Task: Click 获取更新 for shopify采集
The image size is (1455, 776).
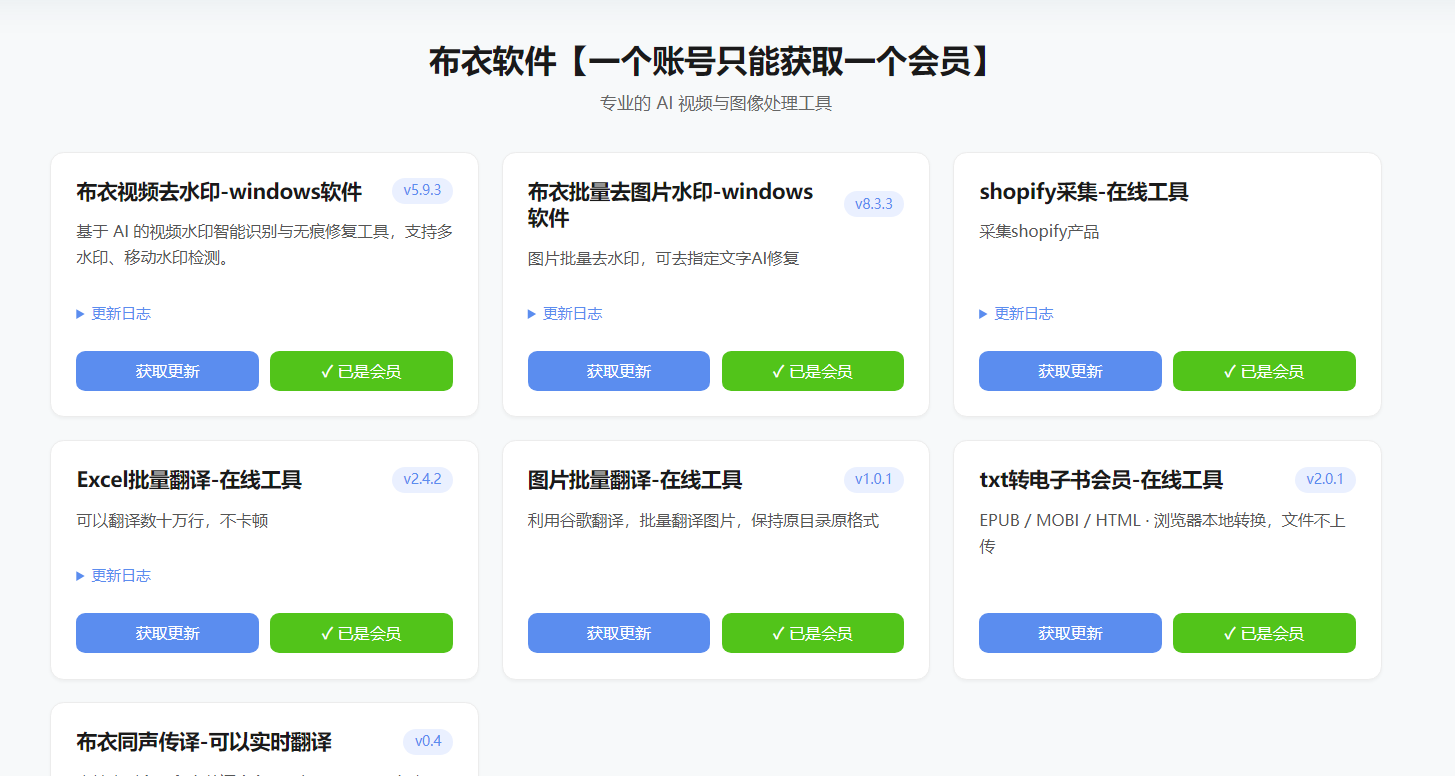Action: pyautogui.click(x=1070, y=371)
